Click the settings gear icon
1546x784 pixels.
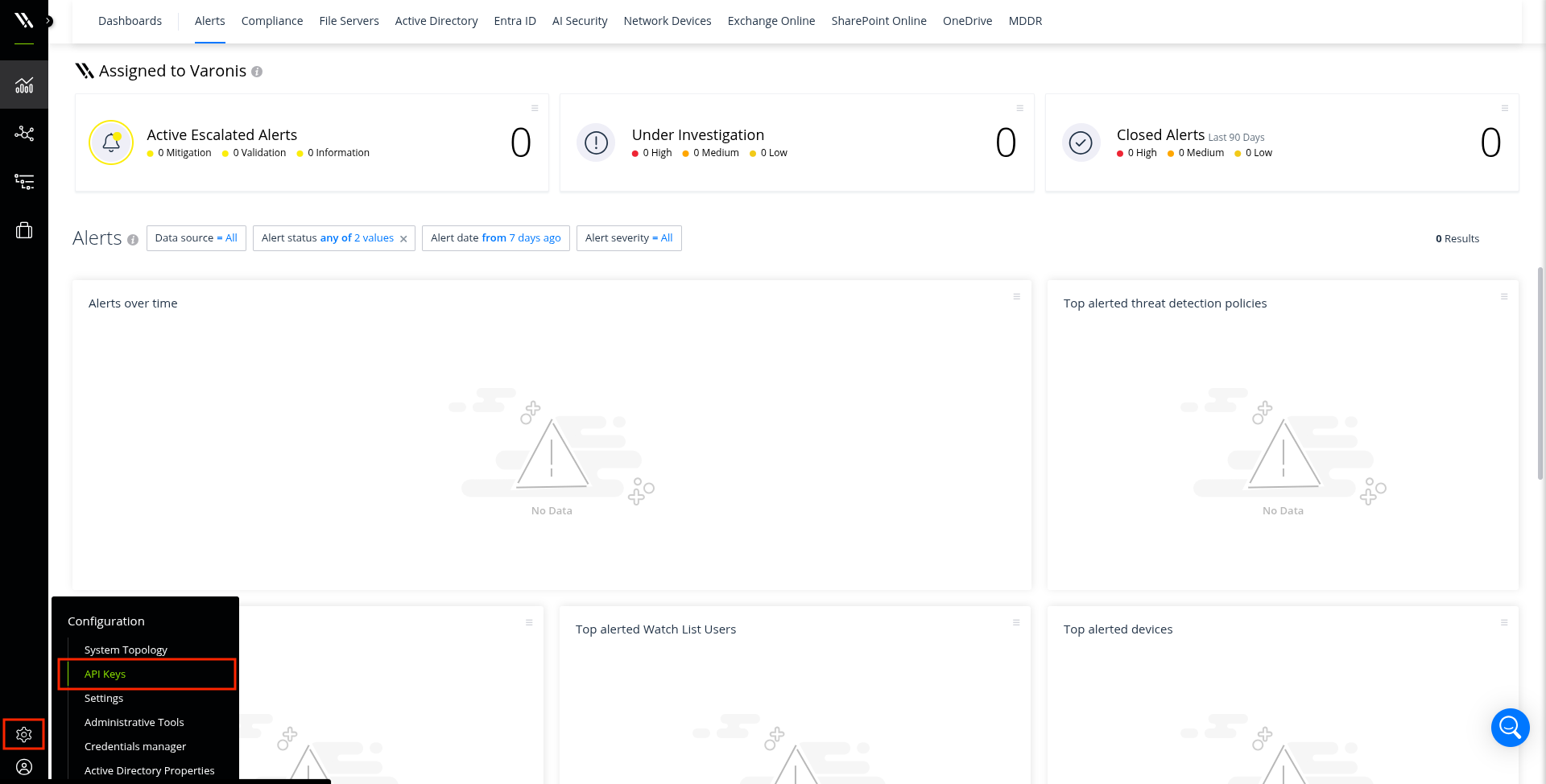(x=24, y=734)
